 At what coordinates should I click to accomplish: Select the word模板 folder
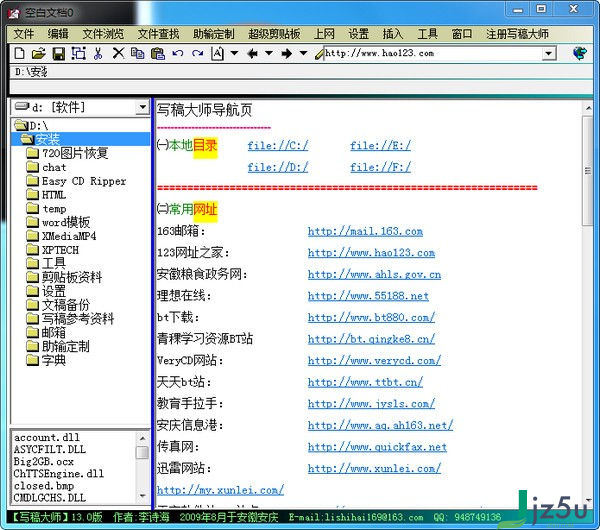pyautogui.click(x=59, y=222)
